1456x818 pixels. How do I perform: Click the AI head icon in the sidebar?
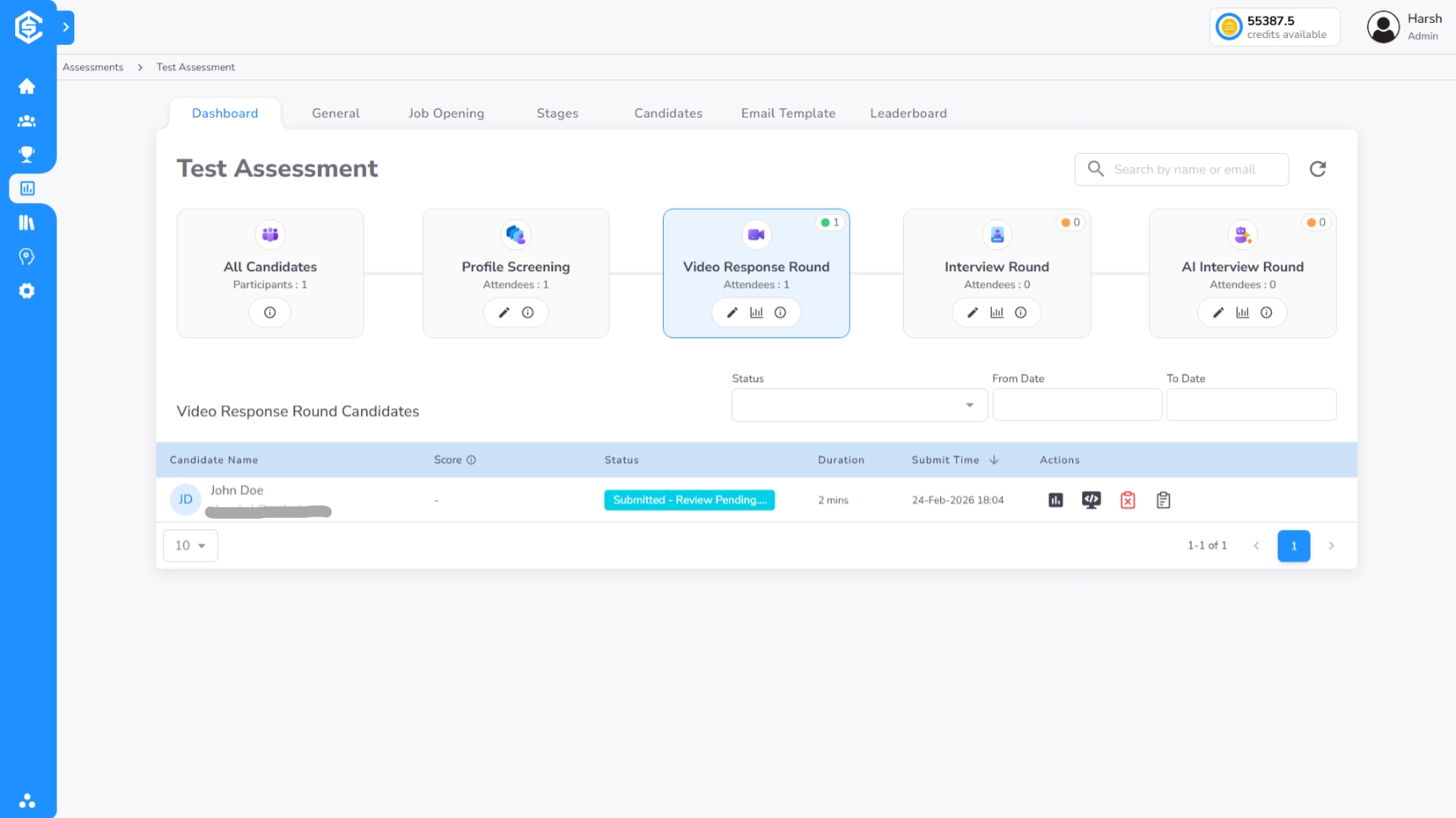click(27, 256)
